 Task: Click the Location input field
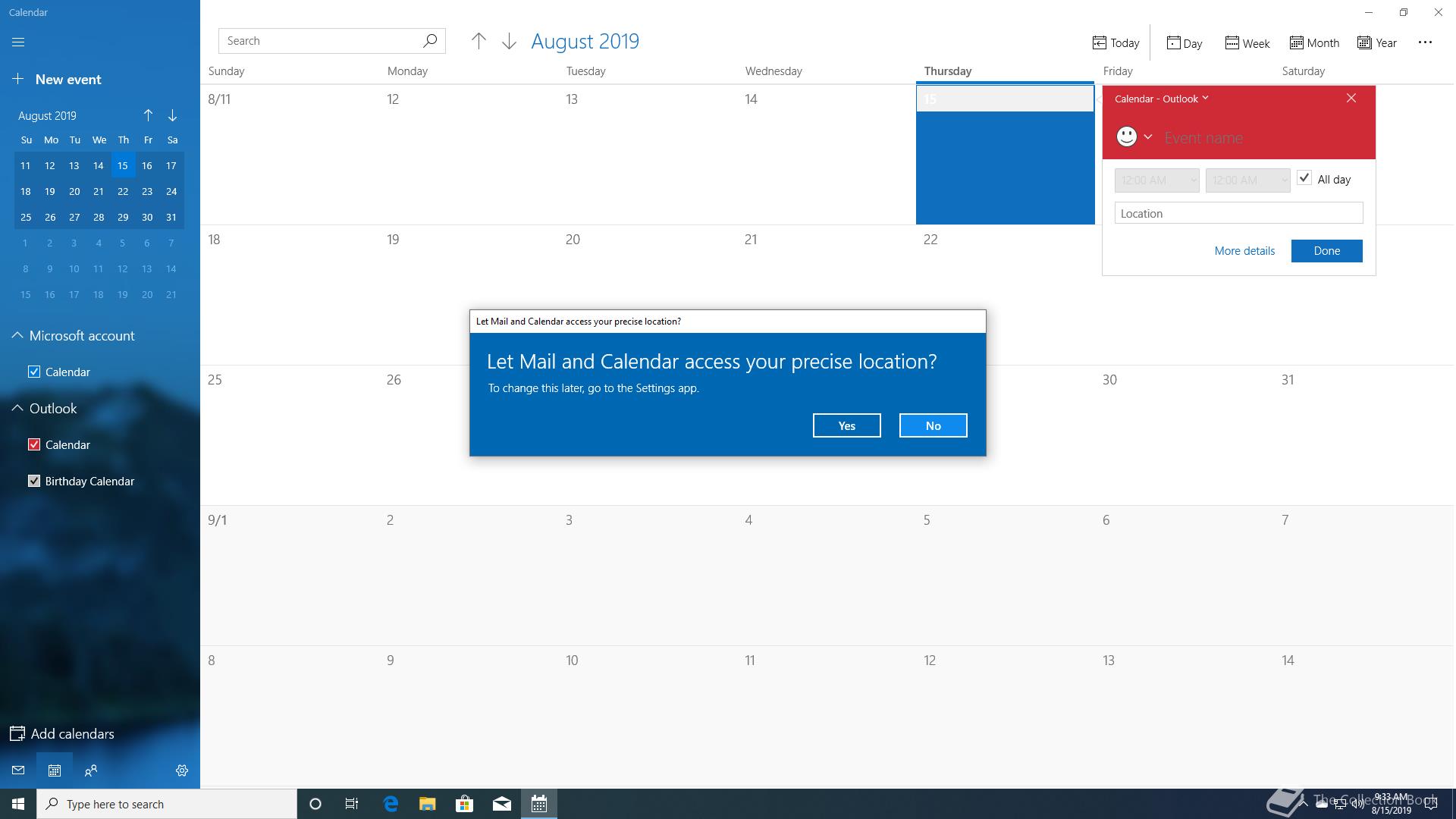click(x=1239, y=213)
